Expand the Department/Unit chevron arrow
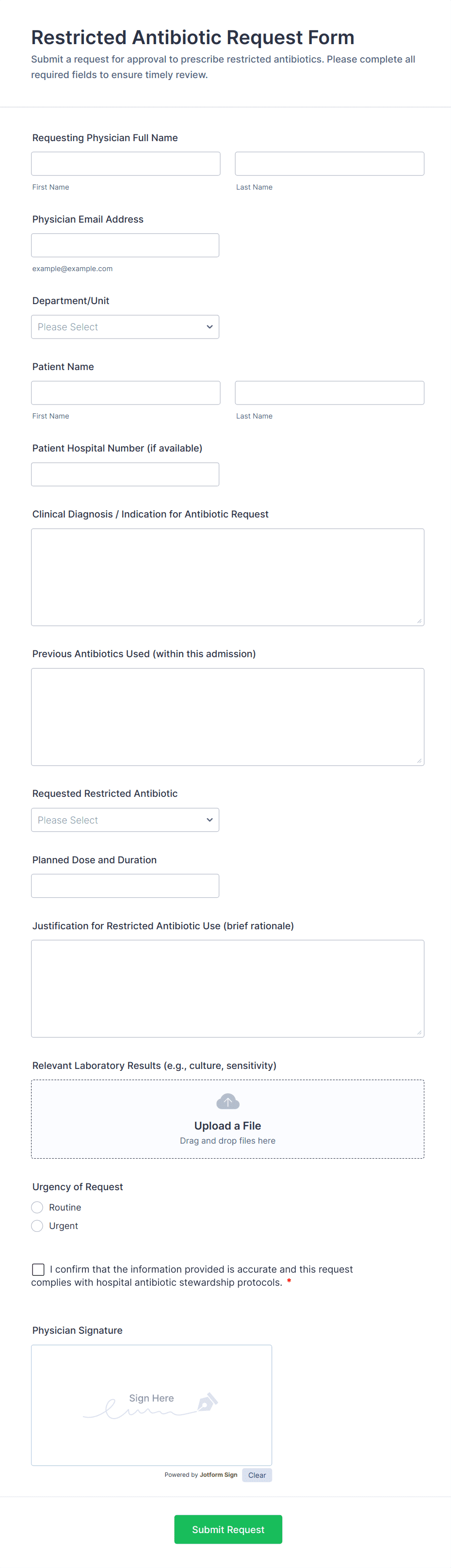Screen dimensions: 451x1568 point(209,327)
